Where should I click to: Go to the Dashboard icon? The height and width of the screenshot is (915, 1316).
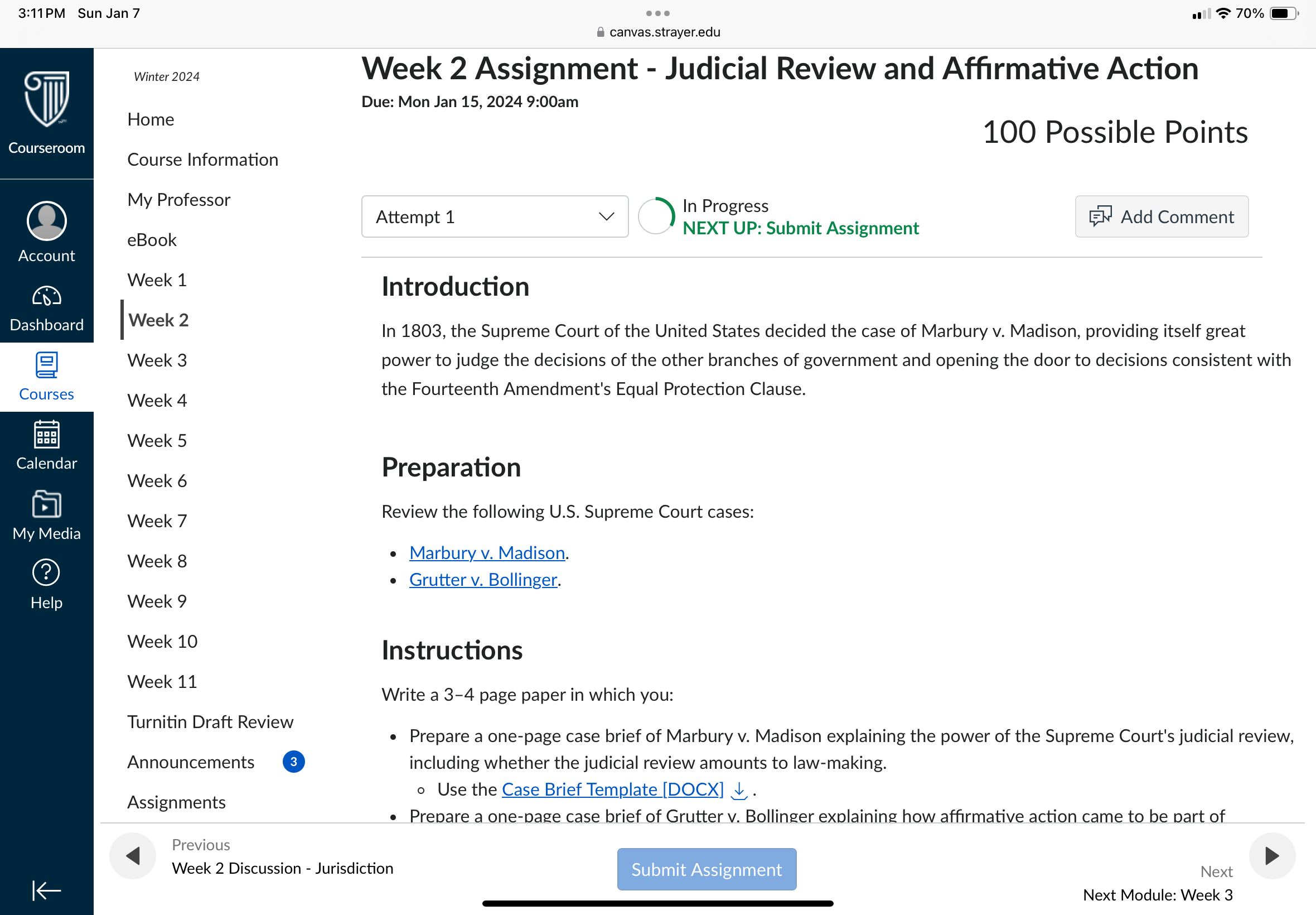[46, 296]
